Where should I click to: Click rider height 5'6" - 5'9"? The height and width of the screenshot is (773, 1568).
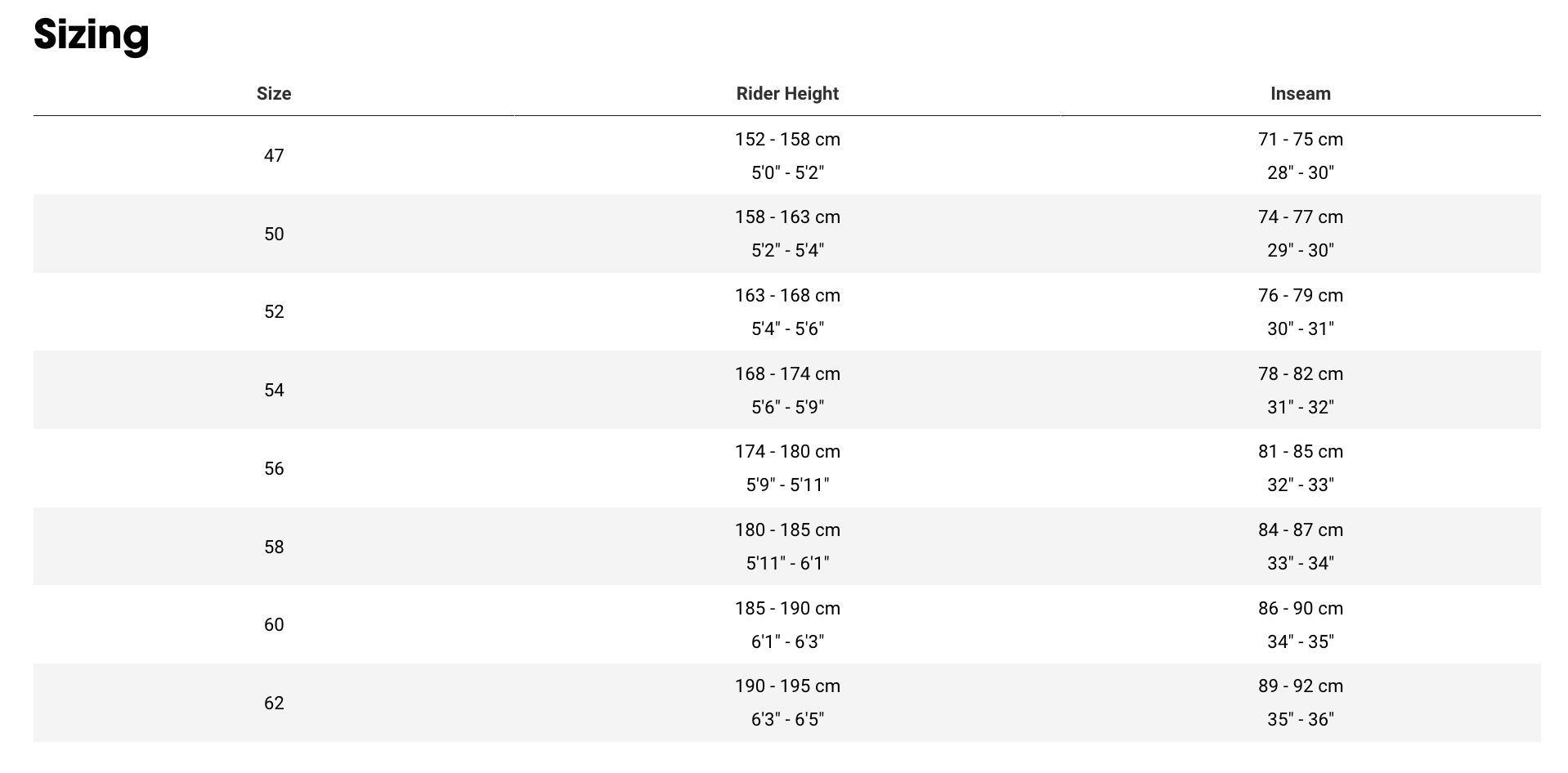(787, 407)
